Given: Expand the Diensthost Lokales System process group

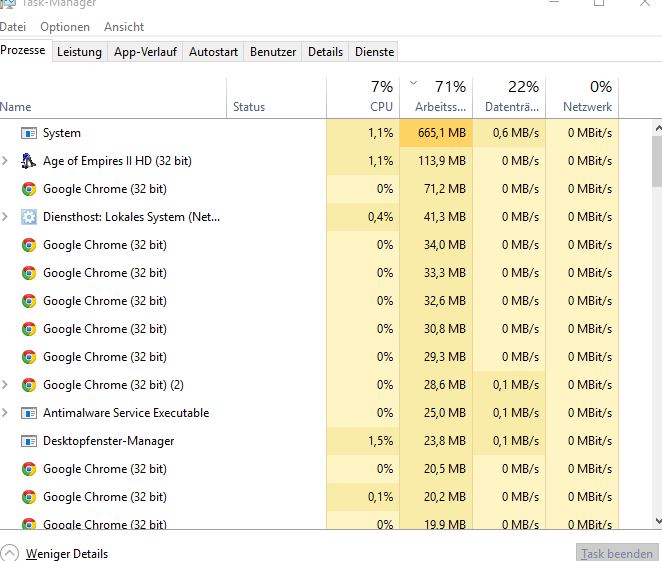Looking at the screenshot, I should click(5, 217).
